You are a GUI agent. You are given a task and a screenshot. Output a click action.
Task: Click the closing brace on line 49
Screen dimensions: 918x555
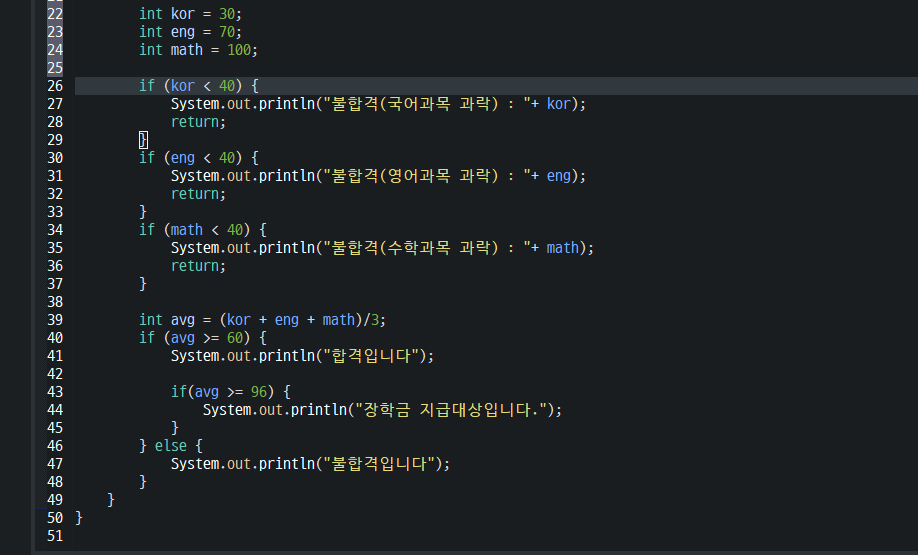tap(111, 500)
